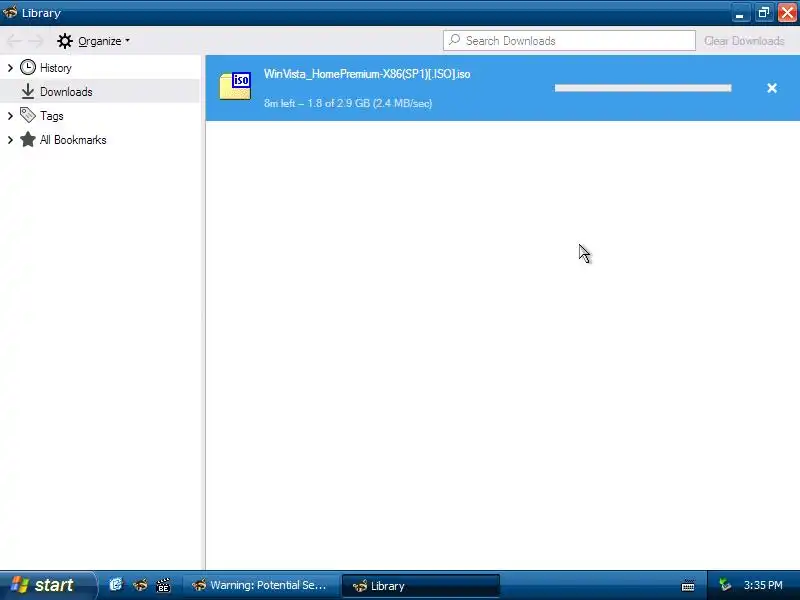Go forward with the right arrow button

[x=36, y=41]
